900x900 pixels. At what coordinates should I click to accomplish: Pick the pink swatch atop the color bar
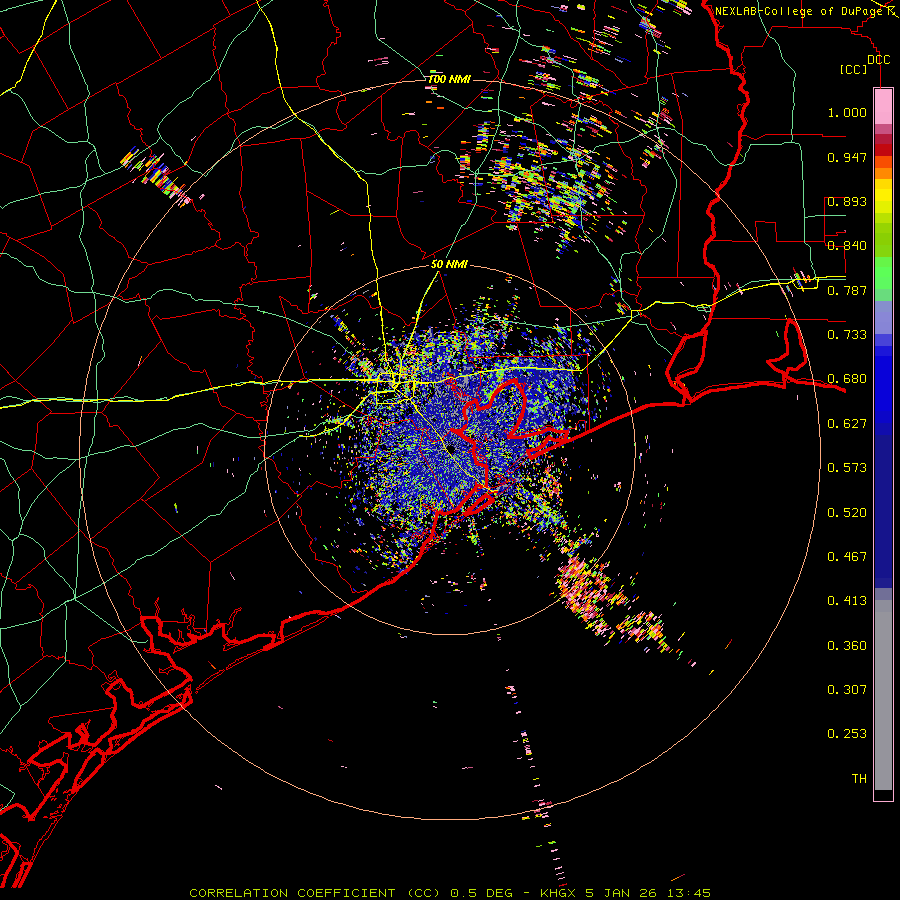pyautogui.click(x=883, y=107)
